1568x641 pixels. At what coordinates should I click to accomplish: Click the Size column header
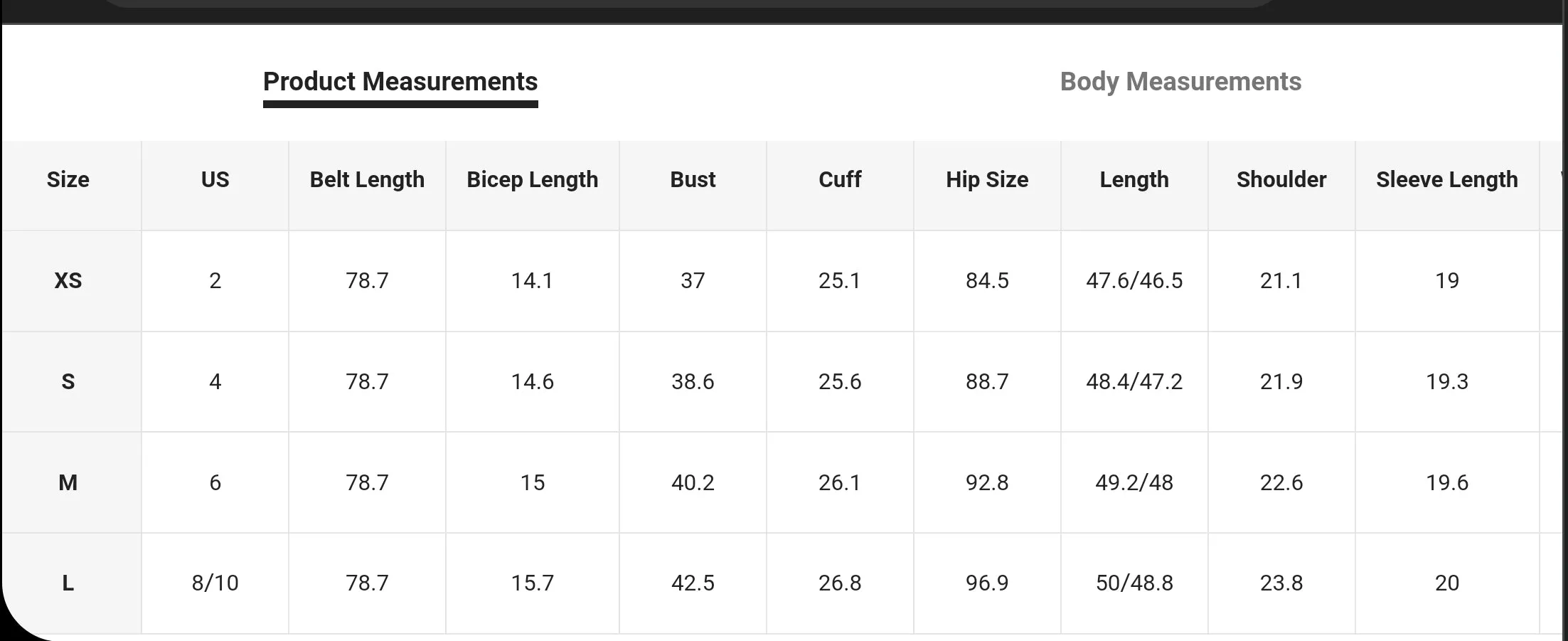(68, 179)
